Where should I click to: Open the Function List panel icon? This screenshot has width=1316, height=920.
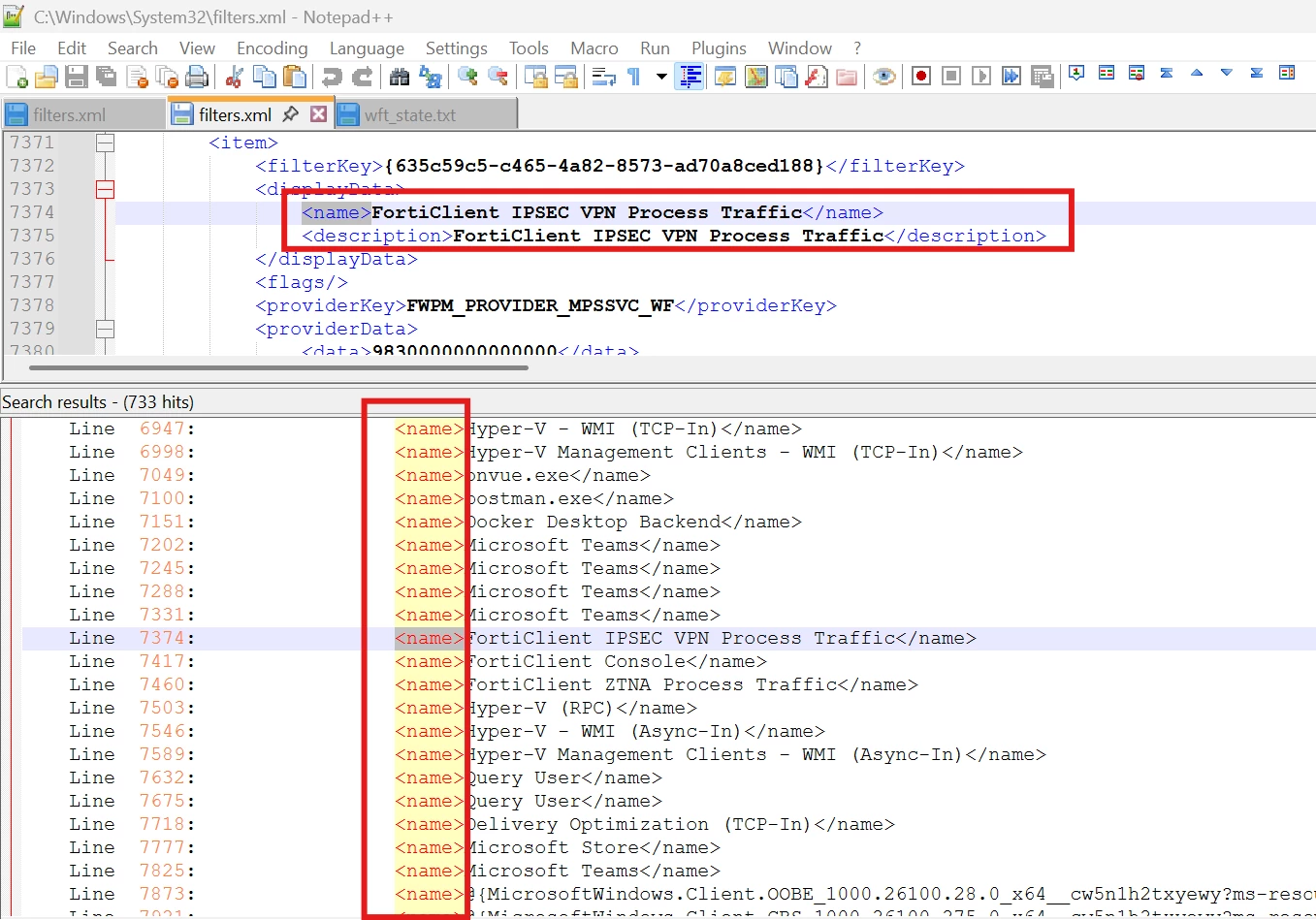(x=817, y=77)
